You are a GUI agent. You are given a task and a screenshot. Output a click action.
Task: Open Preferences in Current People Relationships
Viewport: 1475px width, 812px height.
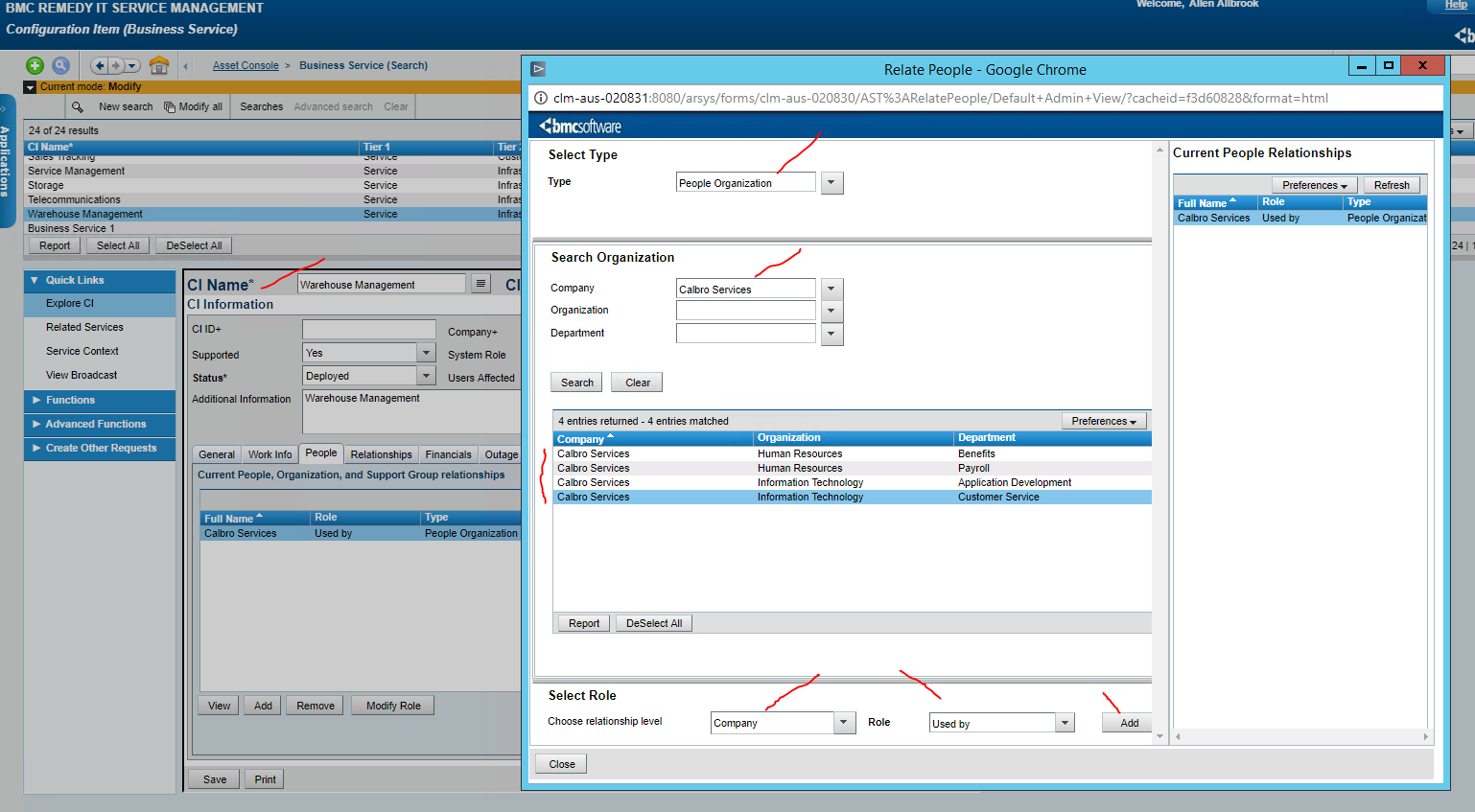click(x=1315, y=185)
